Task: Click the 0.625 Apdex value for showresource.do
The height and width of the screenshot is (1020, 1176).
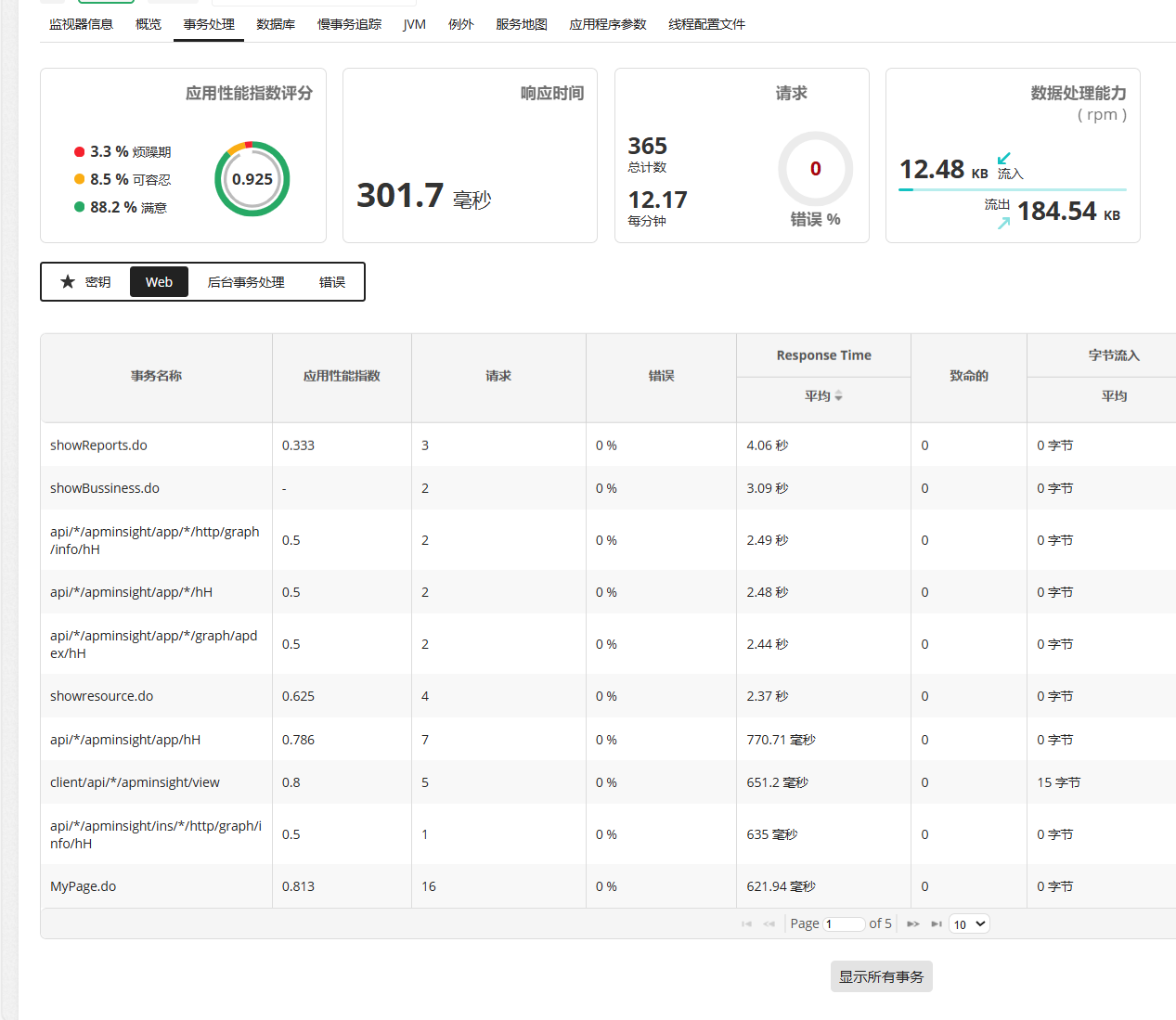Action: point(298,696)
